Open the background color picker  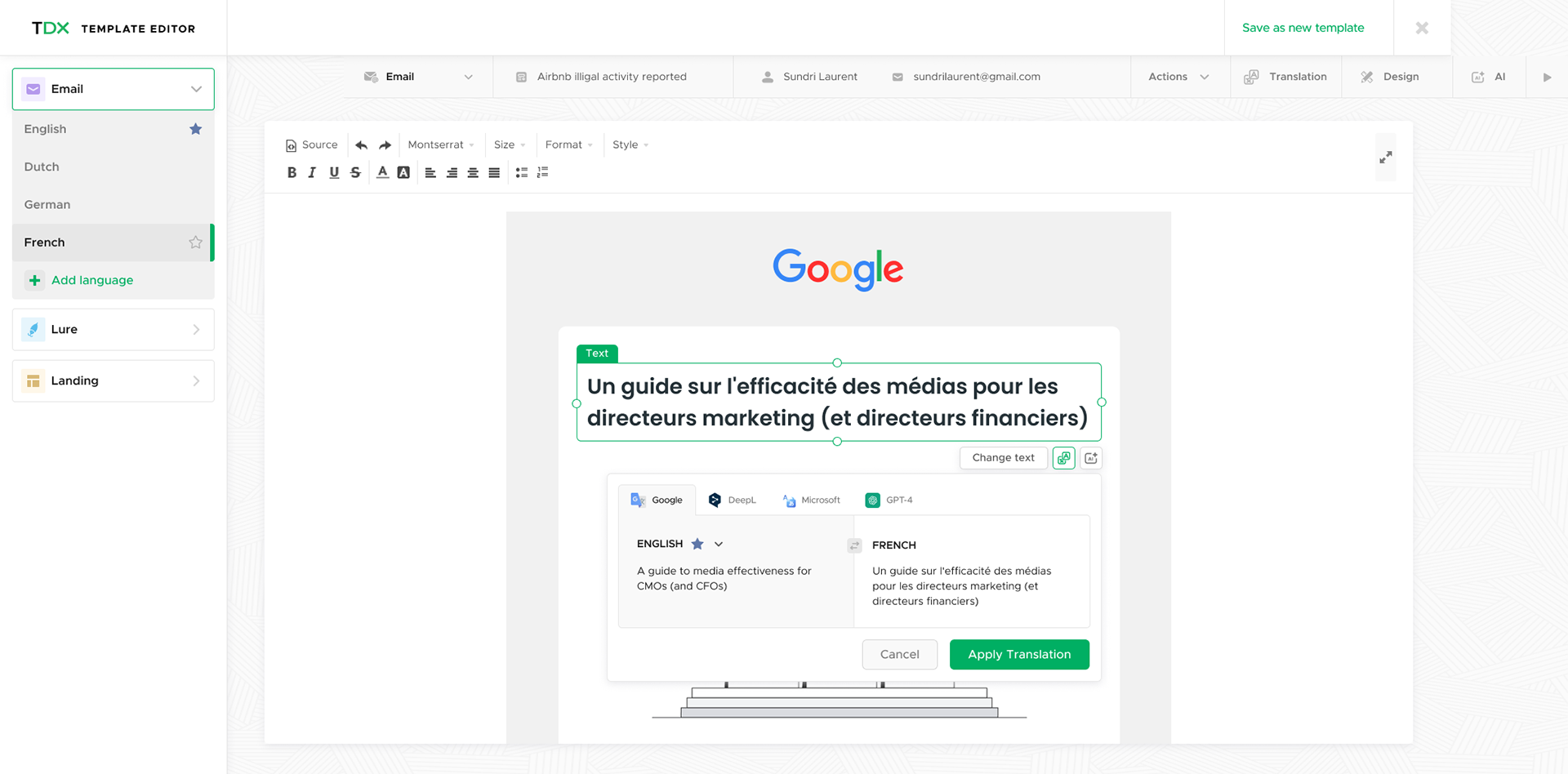tap(403, 172)
